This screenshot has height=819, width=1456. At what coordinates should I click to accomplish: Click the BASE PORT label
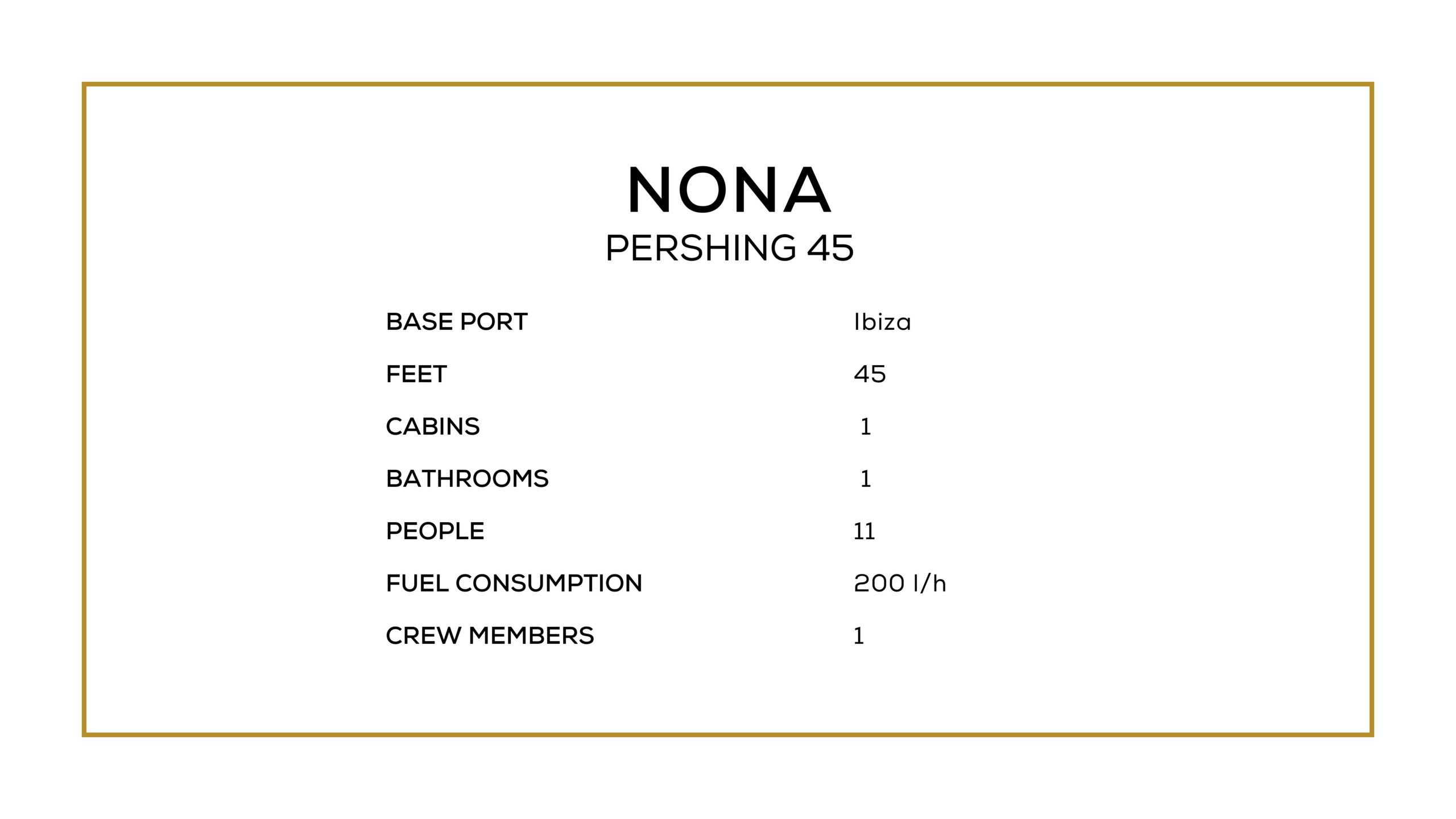tap(457, 322)
